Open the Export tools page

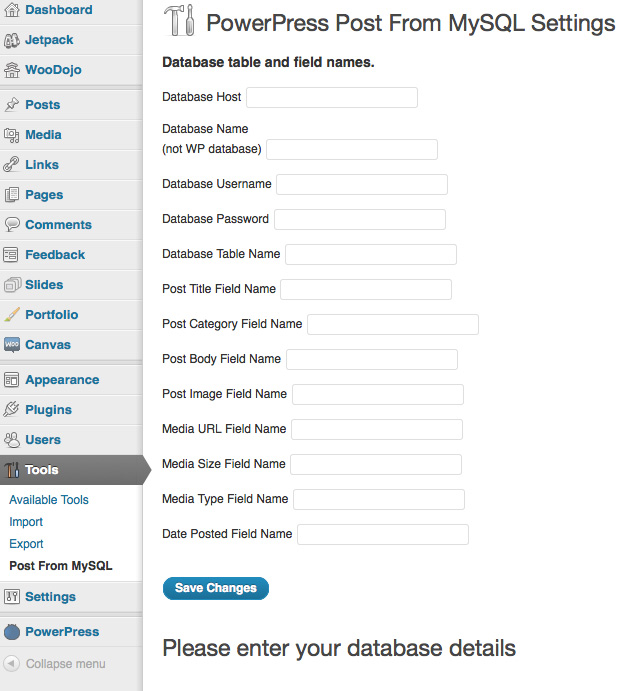tap(26, 544)
